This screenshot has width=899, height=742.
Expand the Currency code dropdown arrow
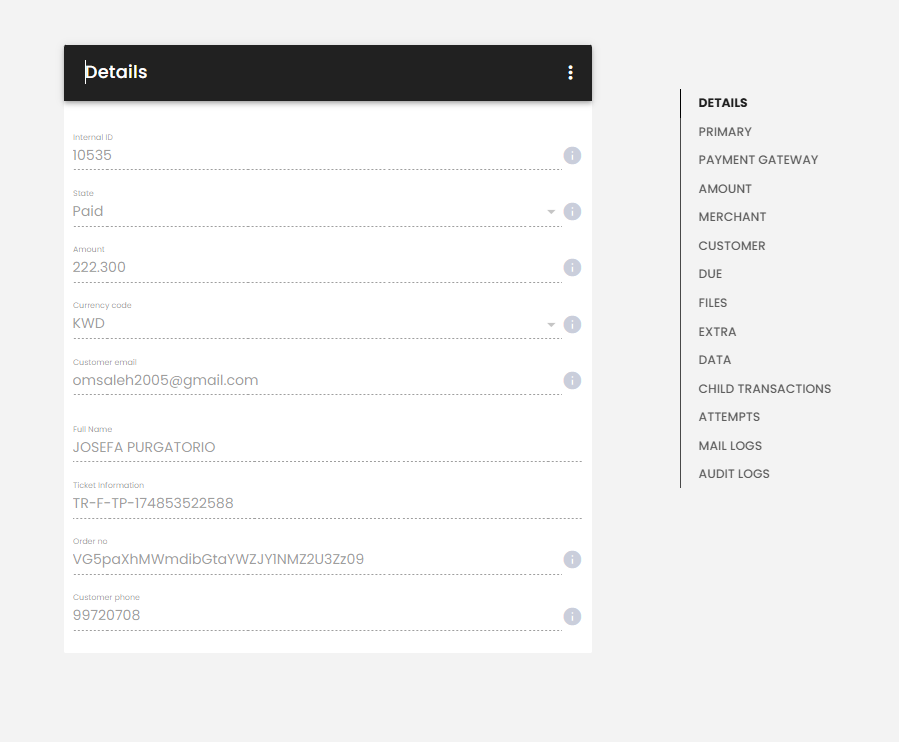(x=551, y=325)
